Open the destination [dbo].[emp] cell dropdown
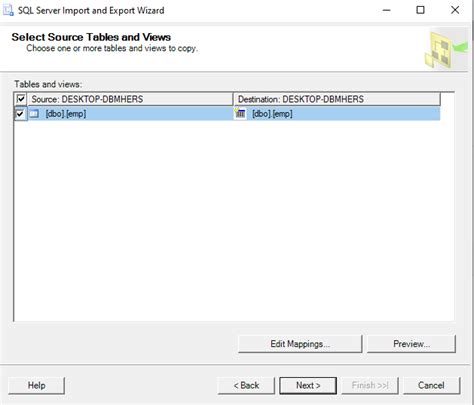Image resolution: width=474 pixels, height=405 pixels. click(337, 114)
